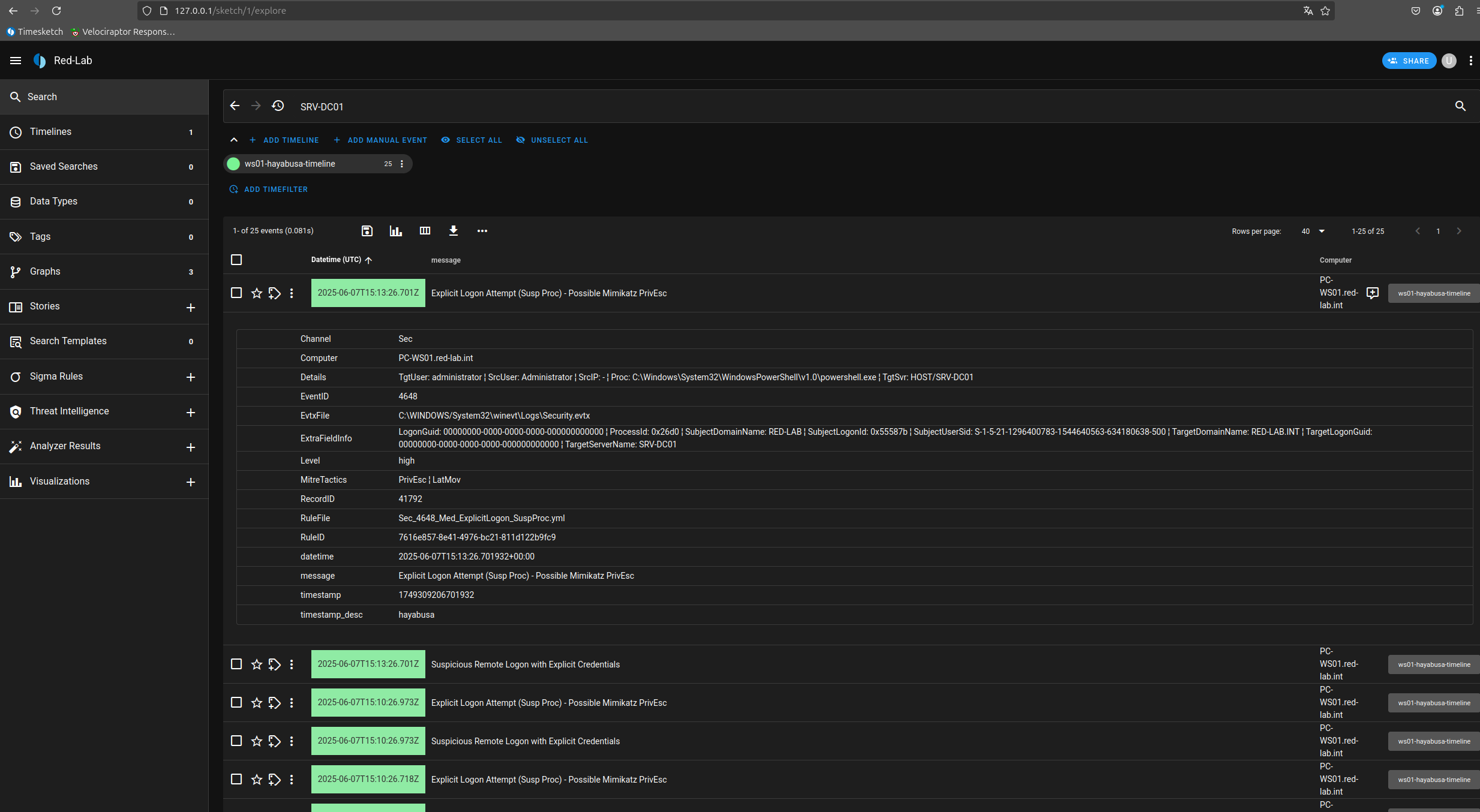The height and width of the screenshot is (812, 1480).
Task: Open Tags sidebar item
Action: (x=104, y=237)
